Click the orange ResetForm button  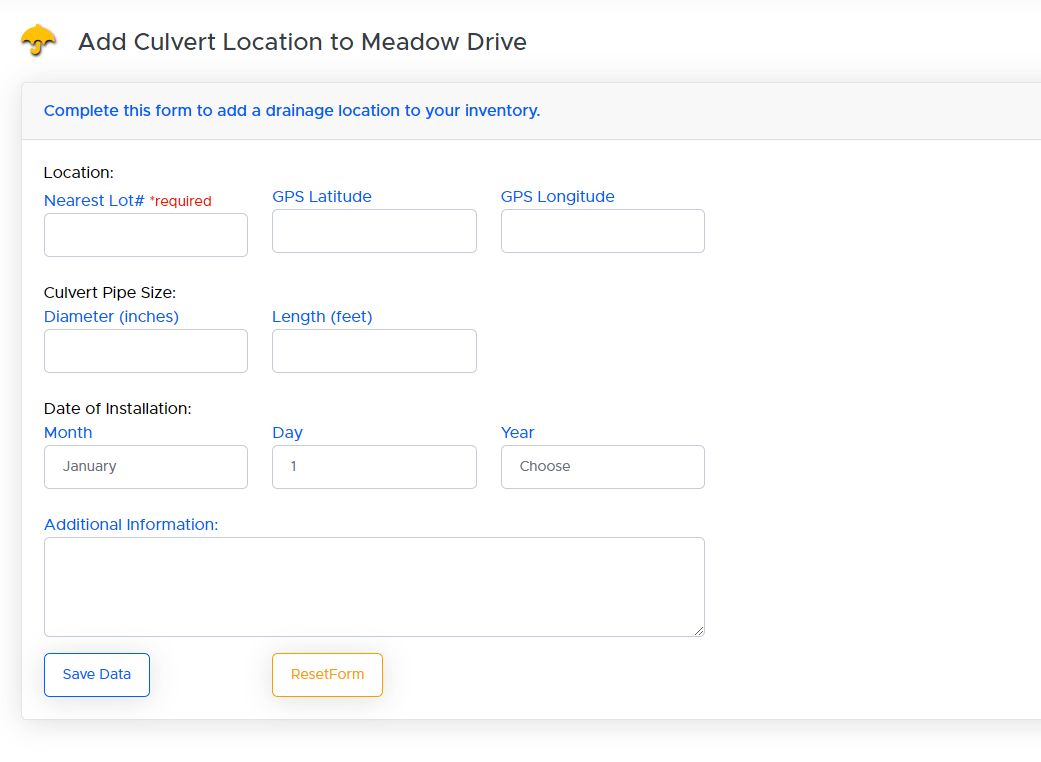click(x=327, y=675)
